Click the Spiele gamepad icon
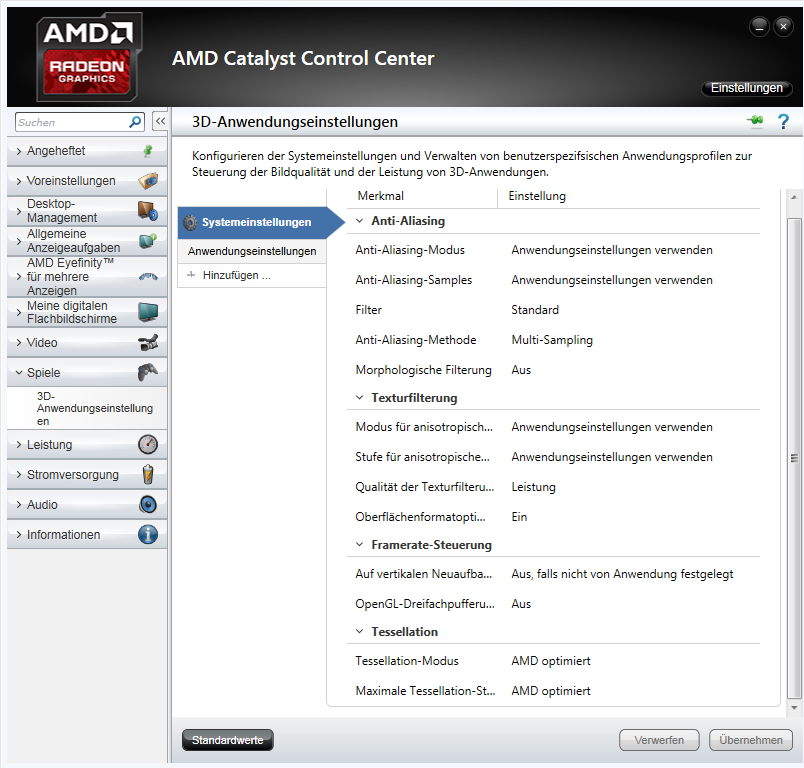This screenshot has height=768, width=804. point(148,372)
